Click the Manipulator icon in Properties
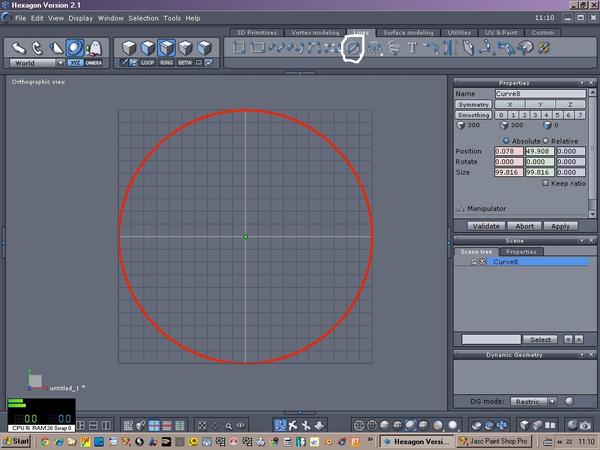The image size is (600, 450). 460,208
